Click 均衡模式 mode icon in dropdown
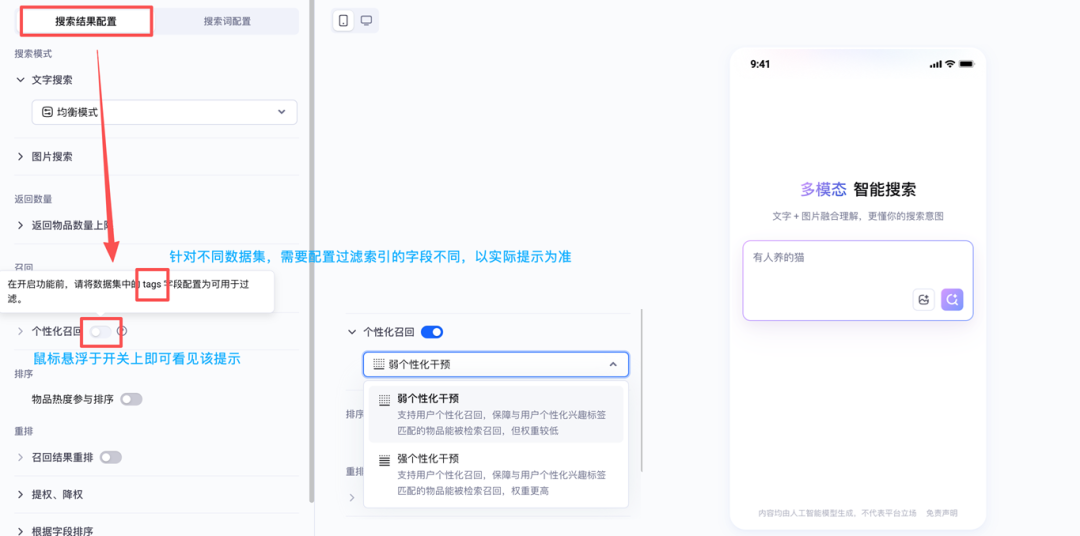 click(x=48, y=112)
